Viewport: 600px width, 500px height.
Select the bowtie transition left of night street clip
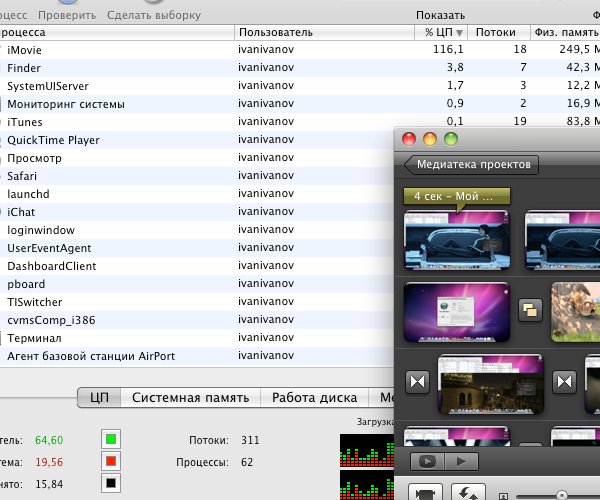coord(417,381)
